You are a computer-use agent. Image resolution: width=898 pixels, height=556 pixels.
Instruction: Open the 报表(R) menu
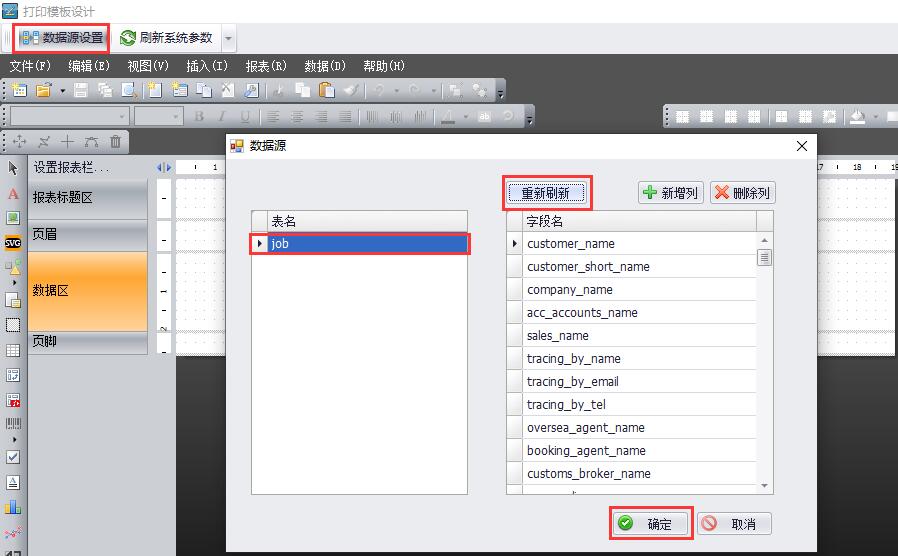[266, 66]
